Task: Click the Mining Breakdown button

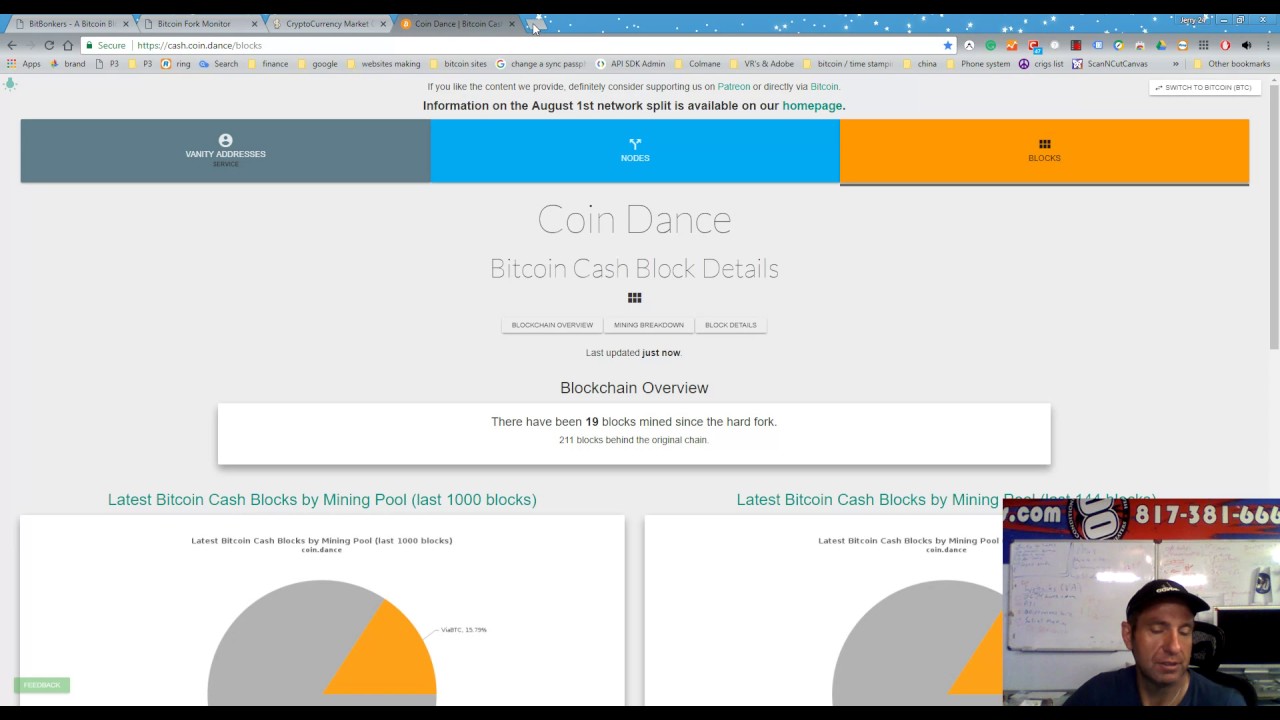Action: (649, 325)
